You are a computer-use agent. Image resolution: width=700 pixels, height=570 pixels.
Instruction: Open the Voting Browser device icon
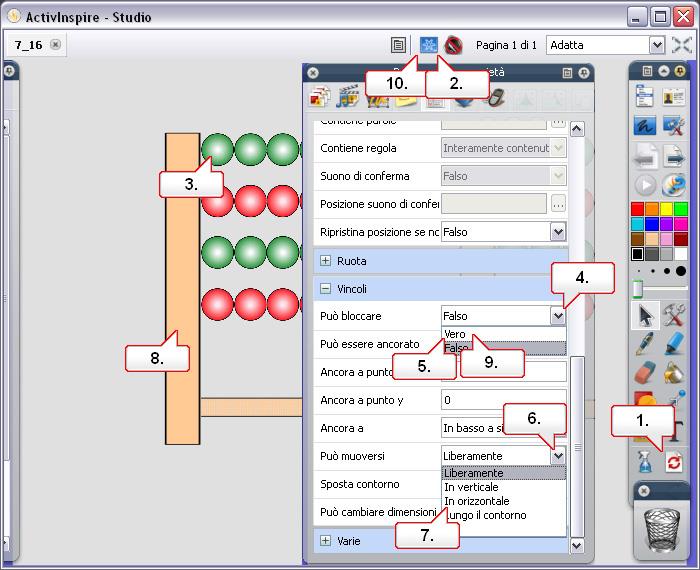tap(495, 97)
